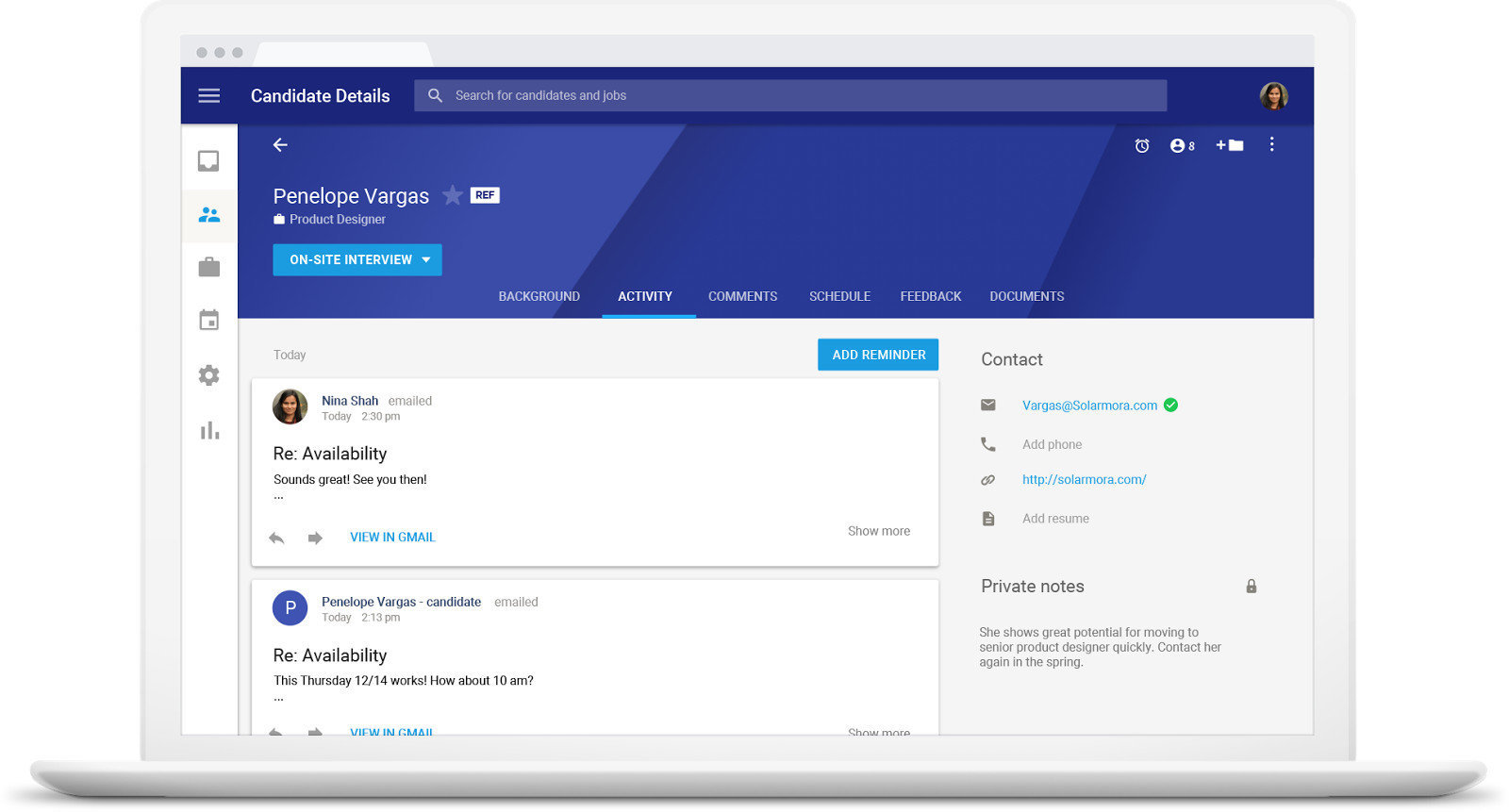Expand Nina Shah's email with Show more

coord(878,531)
